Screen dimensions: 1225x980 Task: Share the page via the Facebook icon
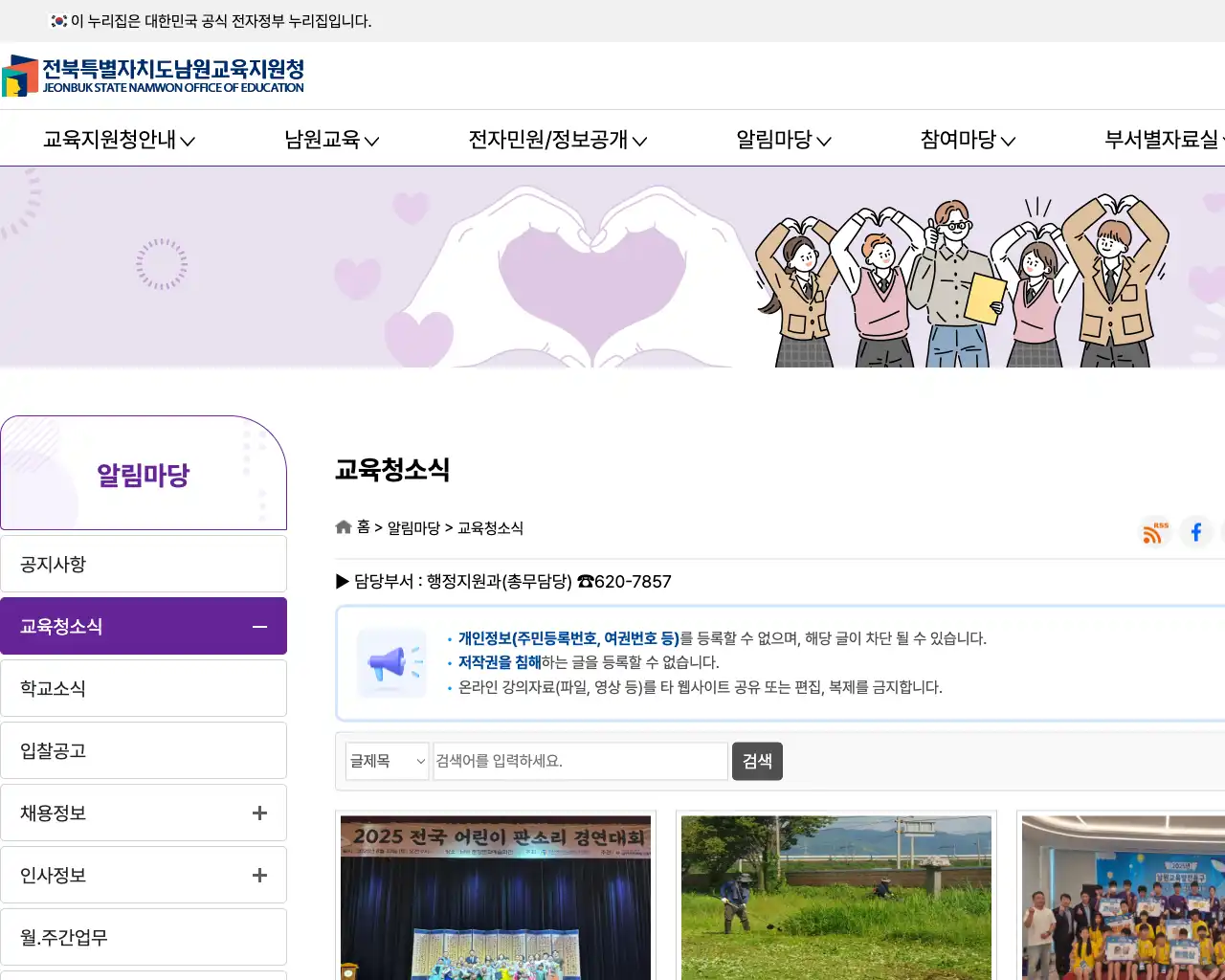(x=1195, y=532)
